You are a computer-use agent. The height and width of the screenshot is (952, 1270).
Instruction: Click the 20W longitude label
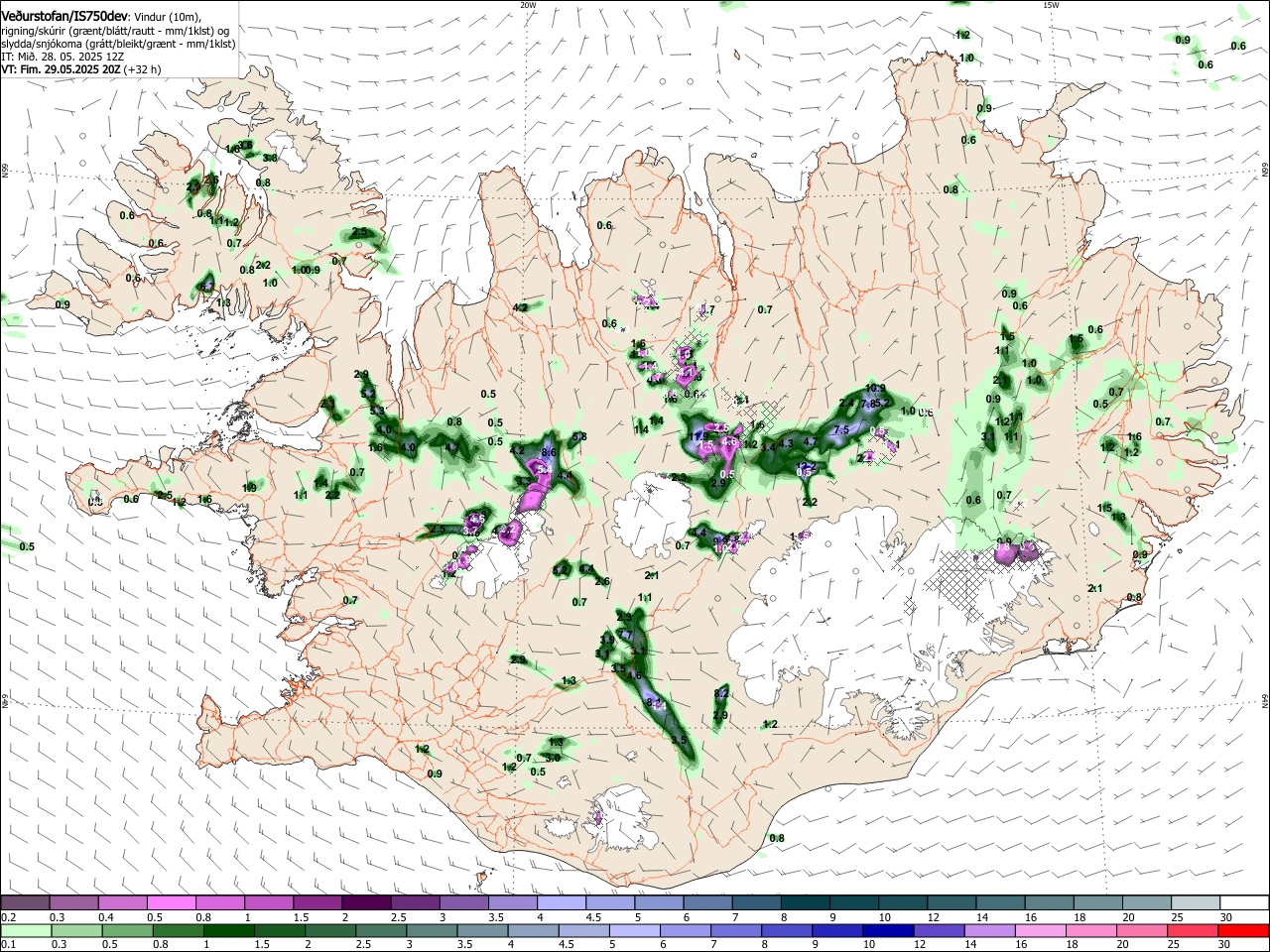(528, 5)
